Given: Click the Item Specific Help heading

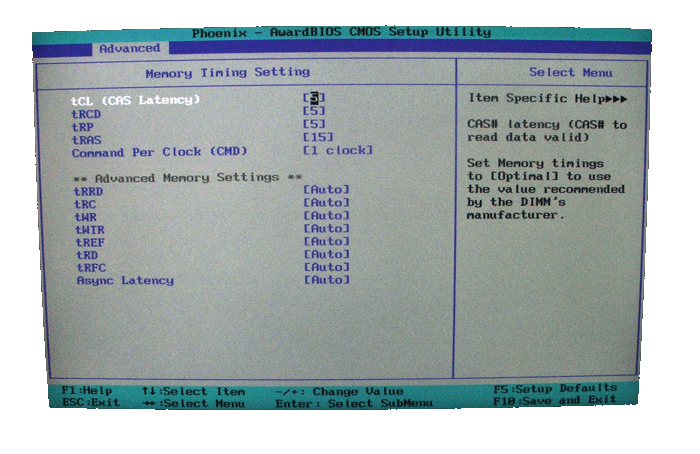Looking at the screenshot, I should tap(548, 98).
